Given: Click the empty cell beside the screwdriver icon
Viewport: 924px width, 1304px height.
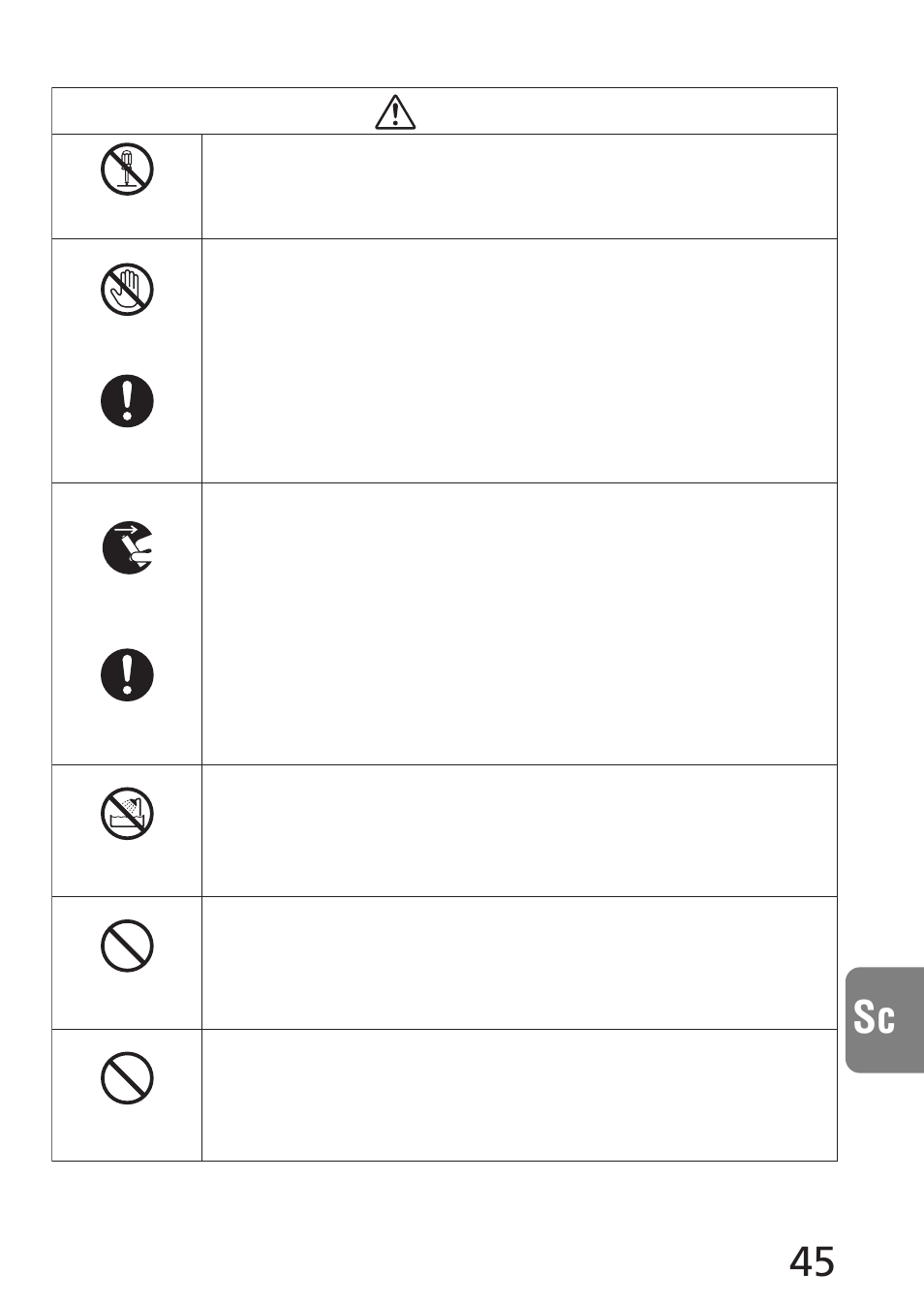Looking at the screenshot, I should [519, 187].
